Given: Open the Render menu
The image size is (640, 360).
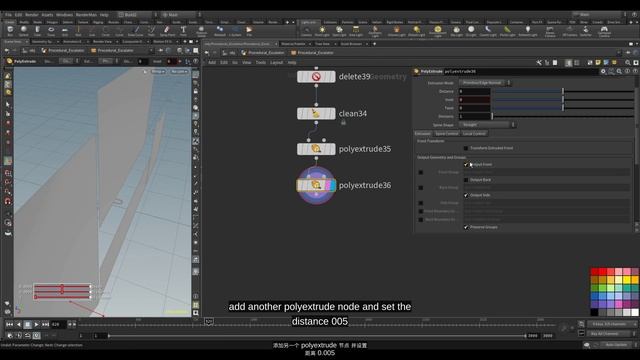Looking at the screenshot, I should coord(31,15).
